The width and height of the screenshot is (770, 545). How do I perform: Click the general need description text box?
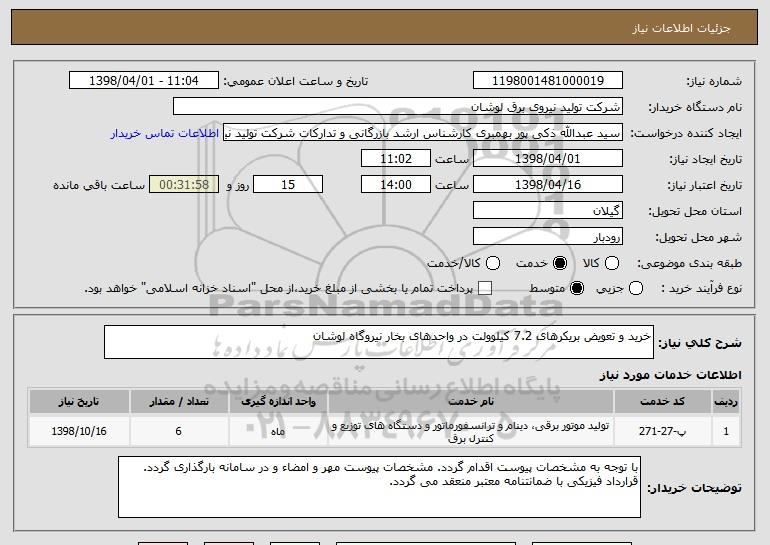tap(379, 342)
